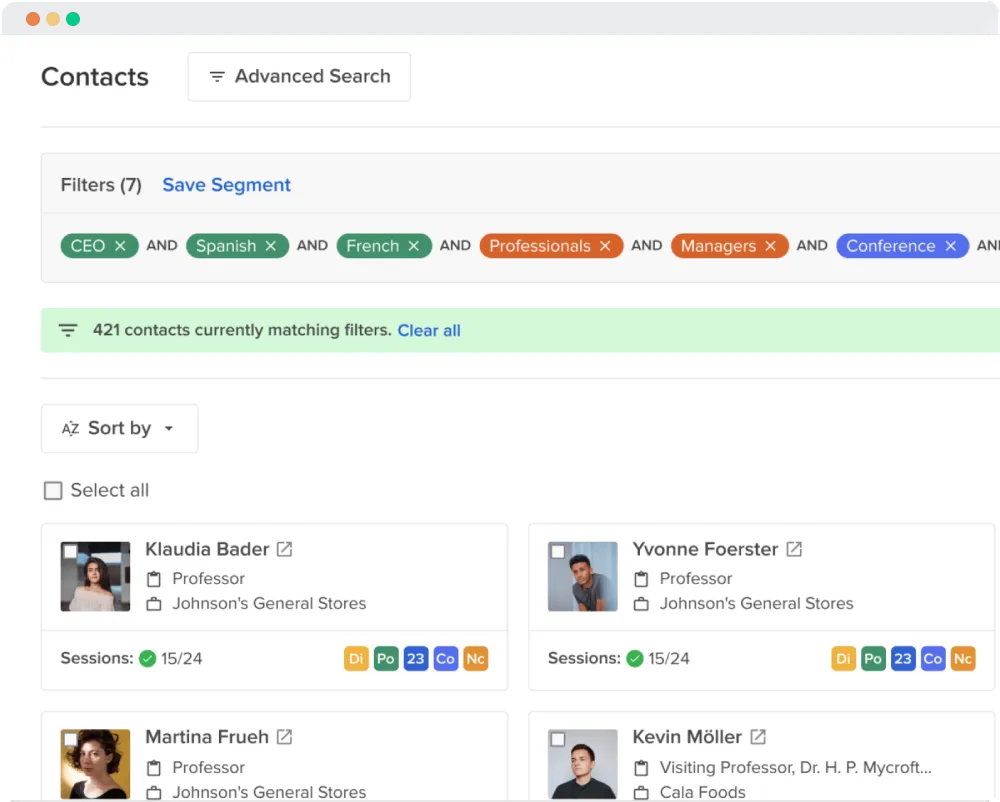Click the green session checkmark on Yvonne Foerster's card
The height and width of the screenshot is (802, 1000).
point(635,659)
